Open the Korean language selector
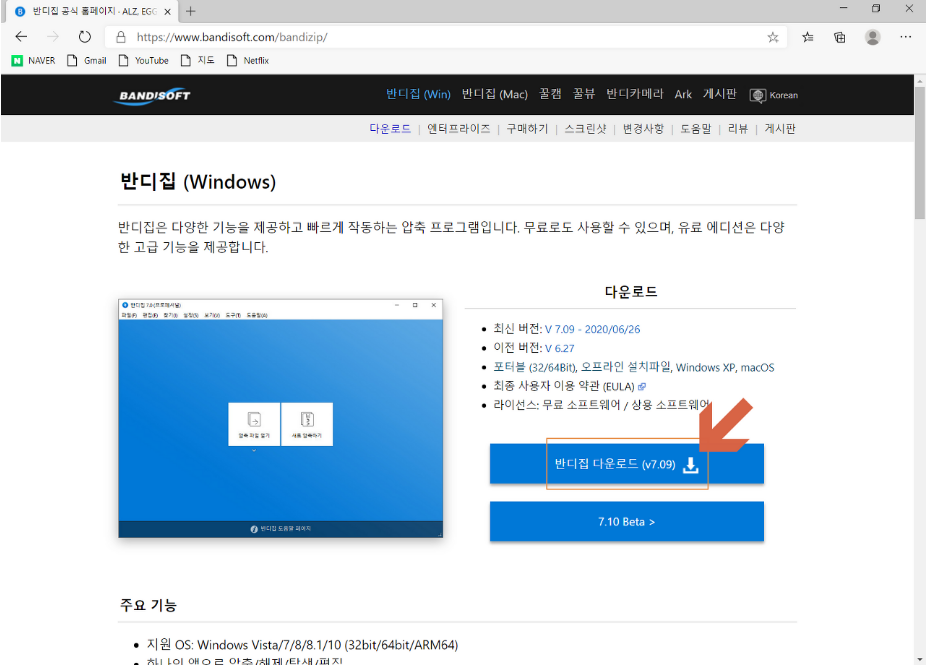 coord(774,95)
